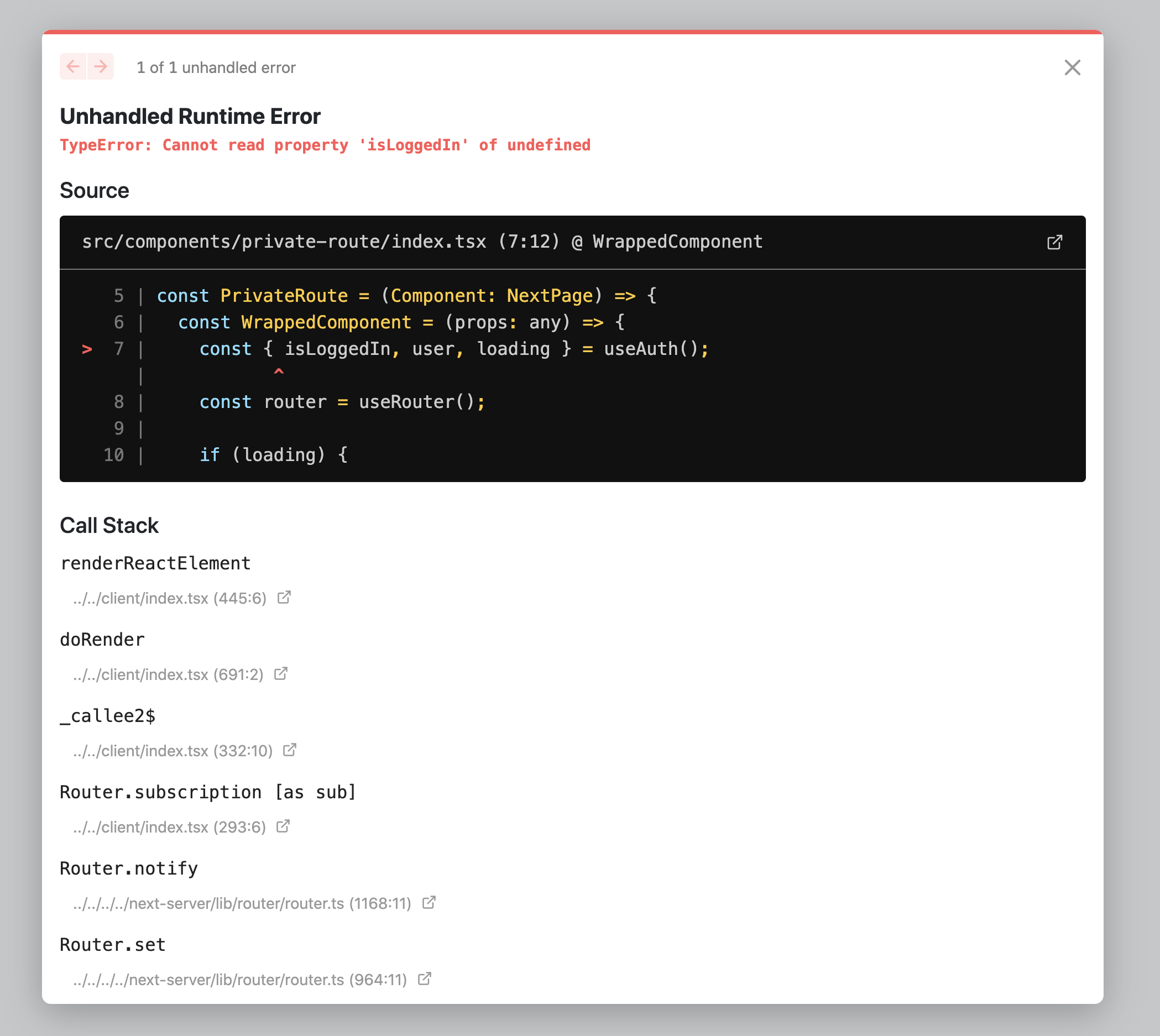Click the previous error arrow
Viewport: 1160px width, 1036px height.
pos(72,66)
